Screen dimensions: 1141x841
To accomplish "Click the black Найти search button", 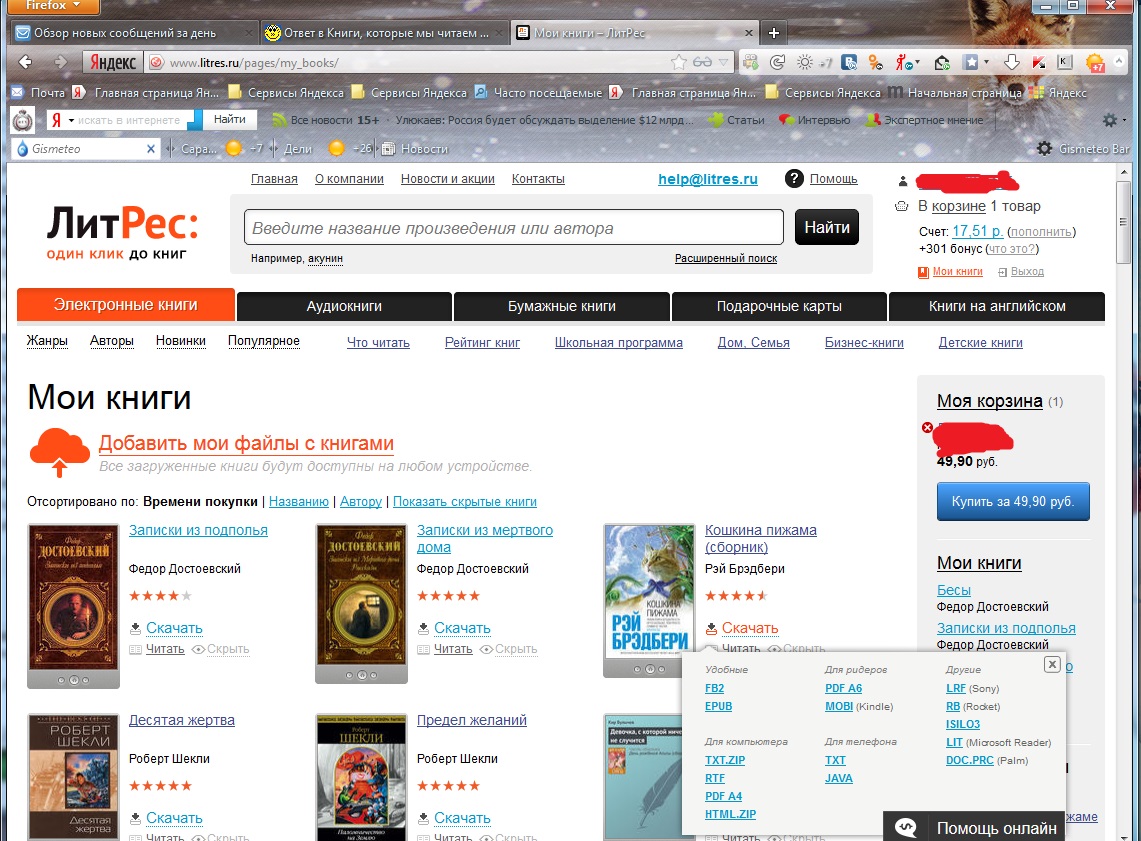I will click(827, 228).
